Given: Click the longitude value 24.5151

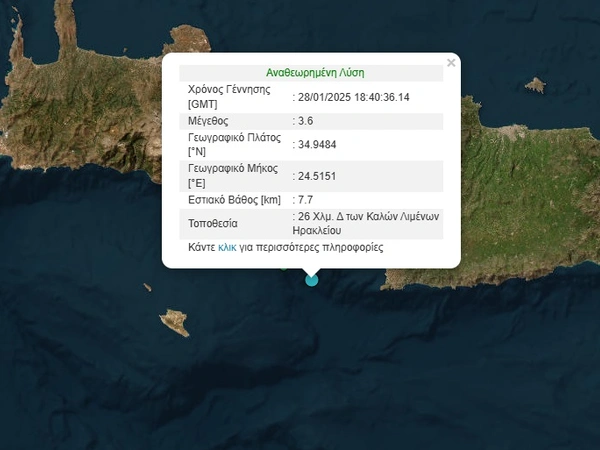Looking at the screenshot, I should tap(315, 176).
